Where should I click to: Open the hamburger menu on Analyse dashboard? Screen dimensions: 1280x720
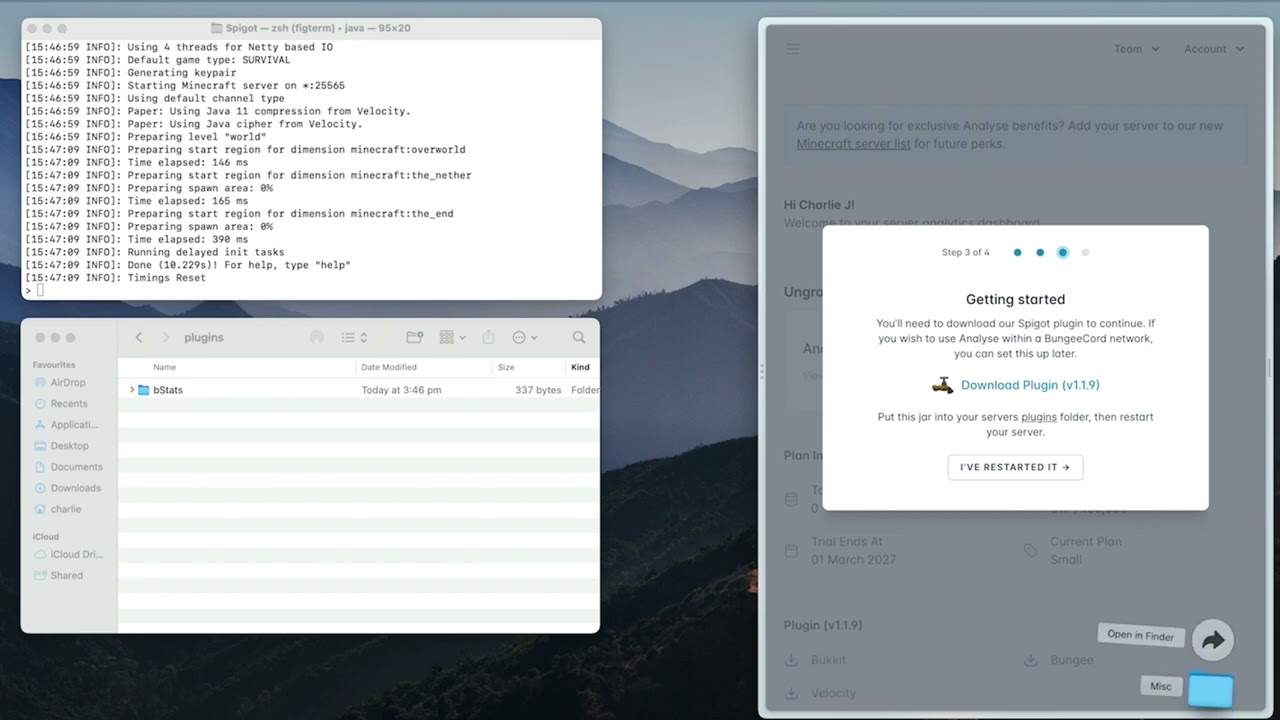coord(793,49)
